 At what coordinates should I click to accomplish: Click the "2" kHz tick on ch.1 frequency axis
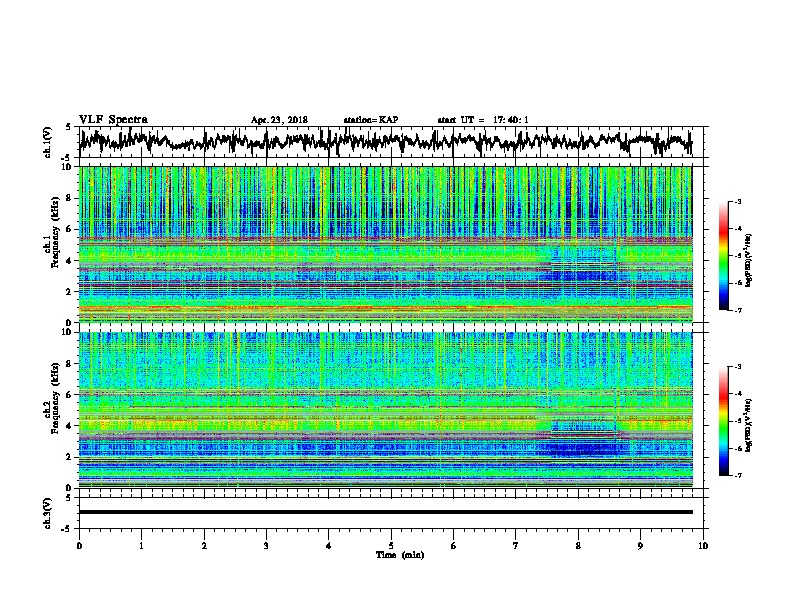69,291
